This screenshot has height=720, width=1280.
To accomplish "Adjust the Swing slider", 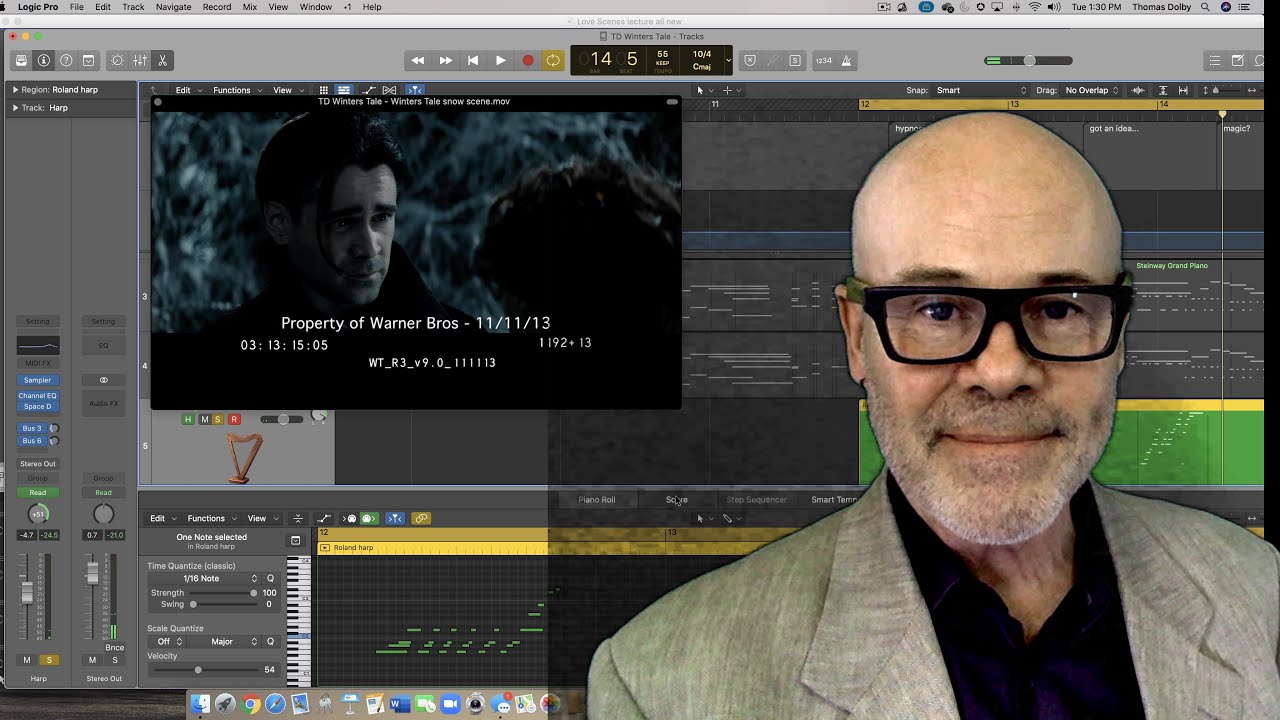I will point(223,605).
